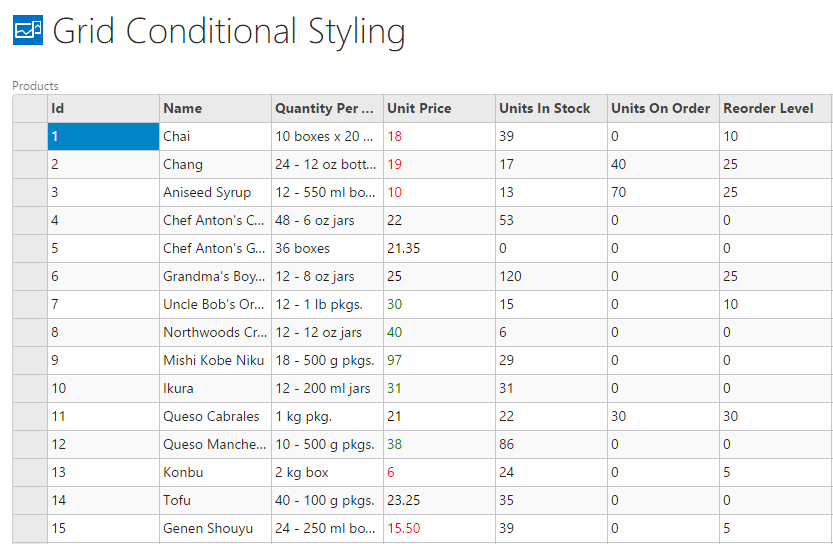Sort by the Id column header
Viewport: 833px width, 544px height.
[103, 108]
